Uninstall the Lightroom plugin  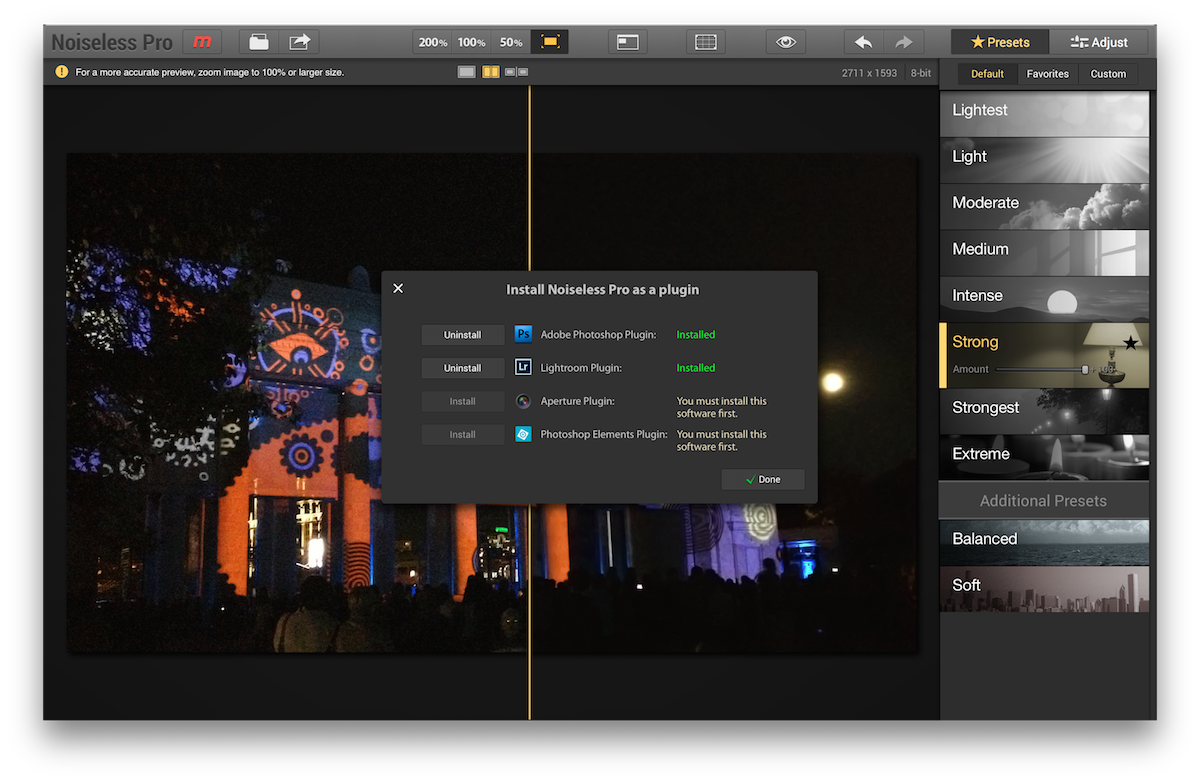click(x=462, y=368)
